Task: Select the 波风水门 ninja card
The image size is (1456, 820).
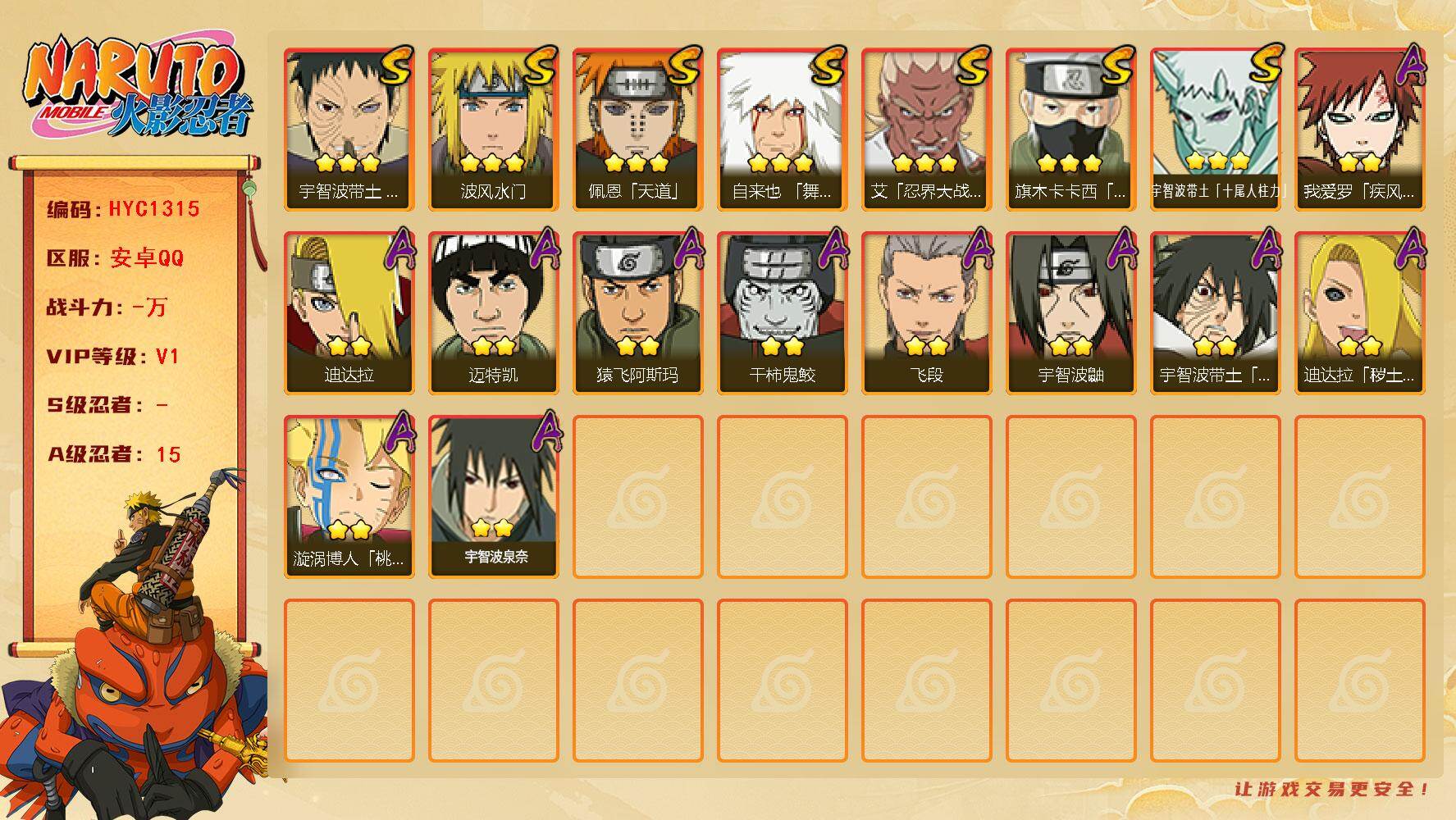Action: click(493, 130)
